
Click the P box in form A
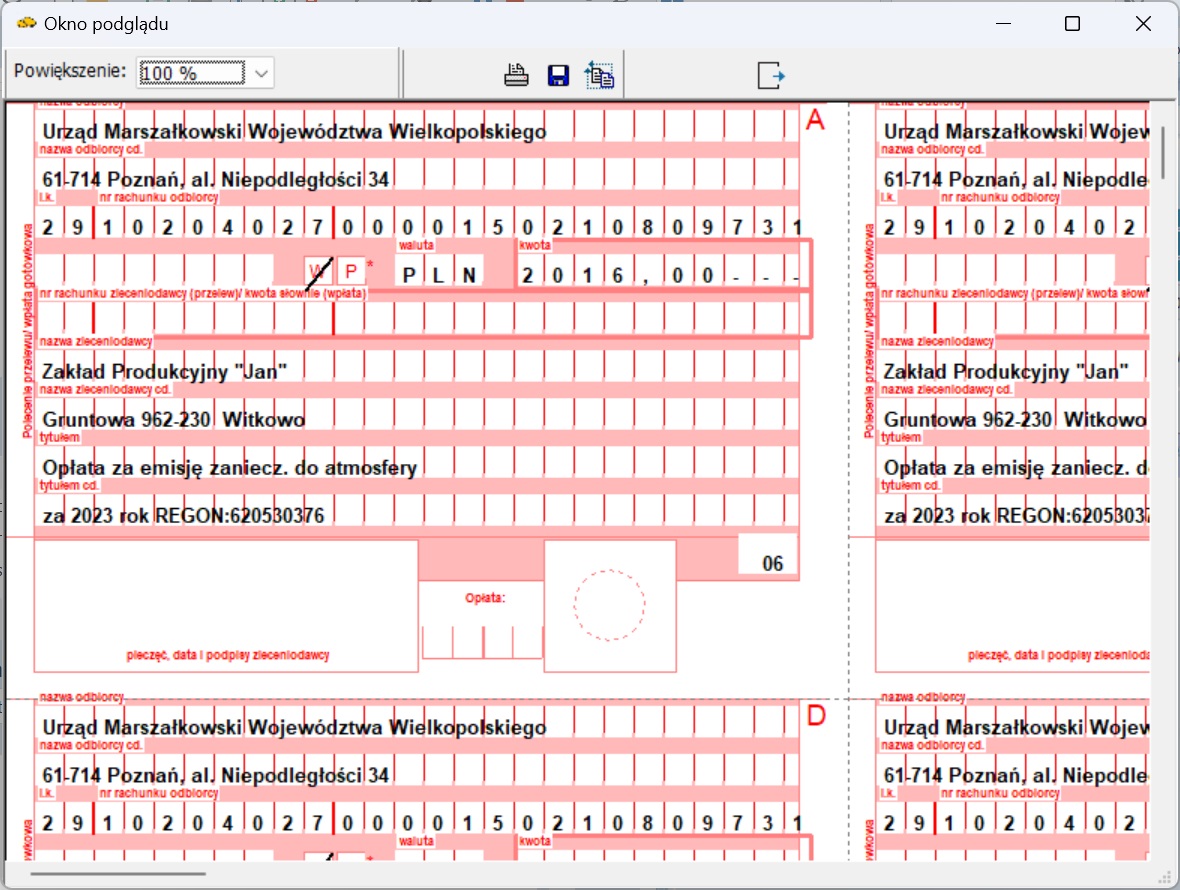click(351, 271)
